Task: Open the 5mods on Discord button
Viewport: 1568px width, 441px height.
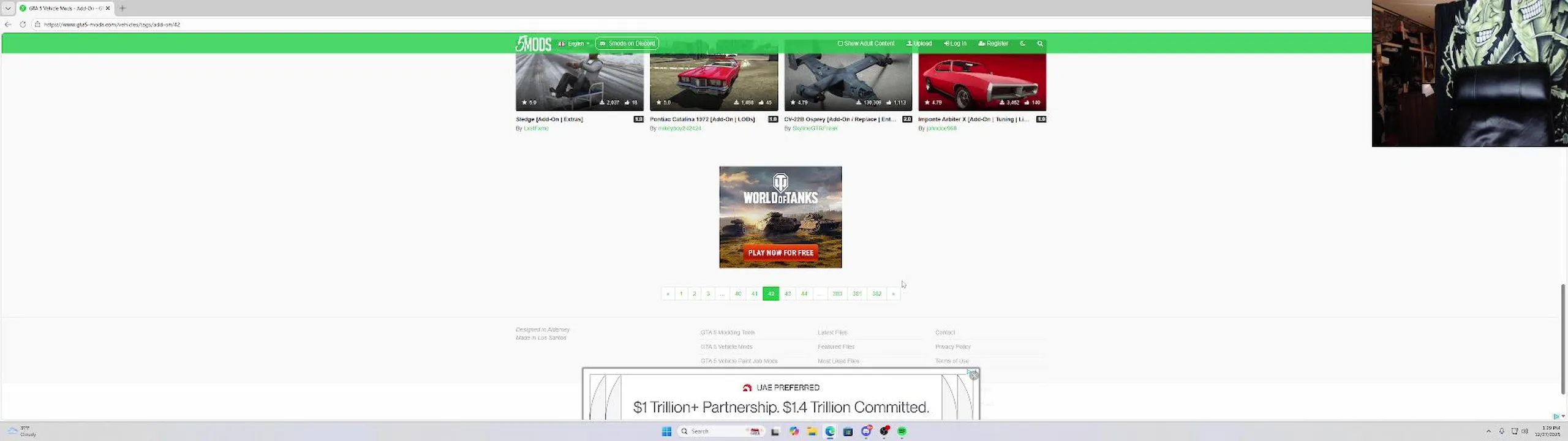Action: 627,43
